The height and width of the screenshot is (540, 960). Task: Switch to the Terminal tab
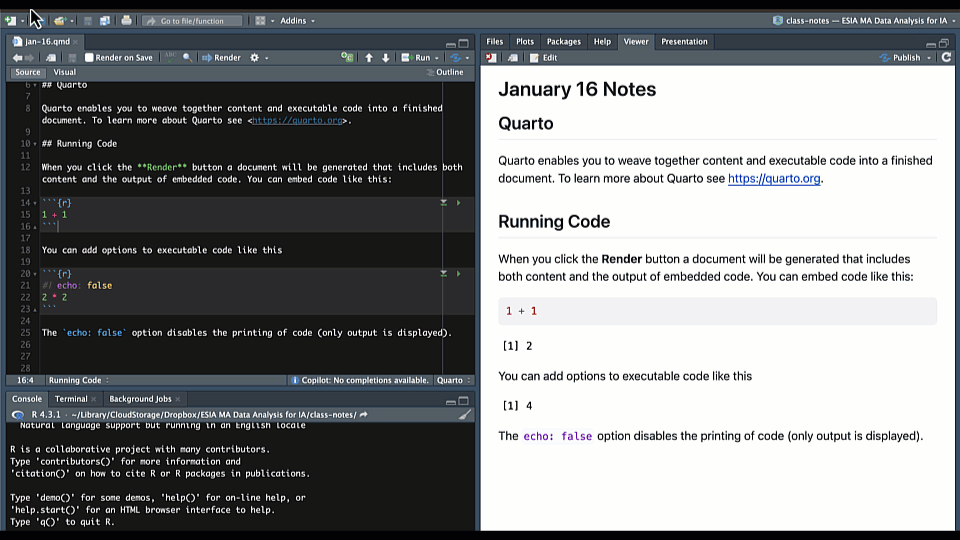pos(71,399)
